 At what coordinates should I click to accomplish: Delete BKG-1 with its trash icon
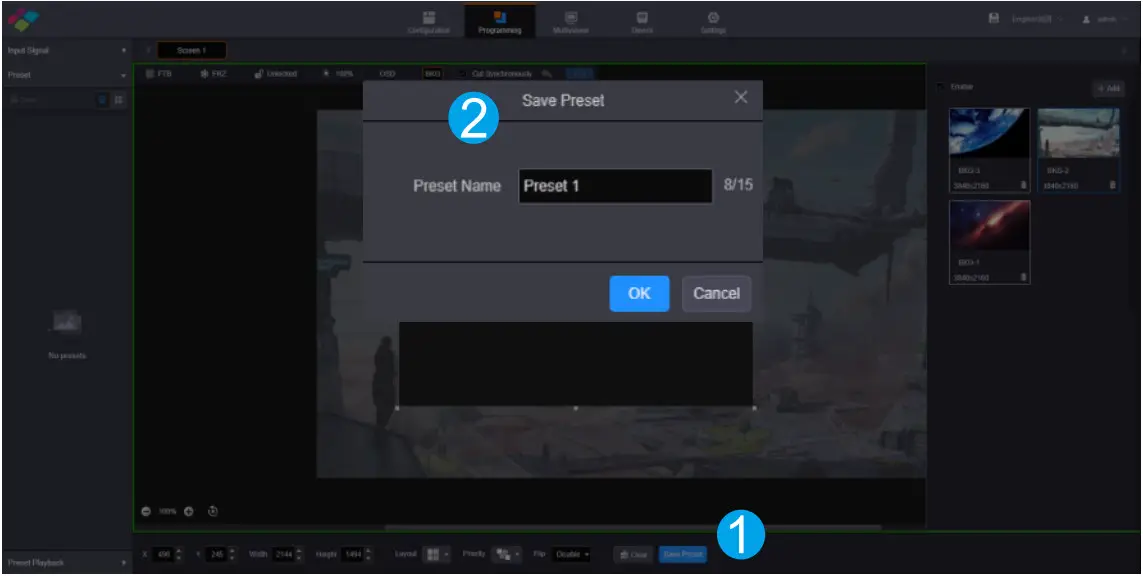1023,277
